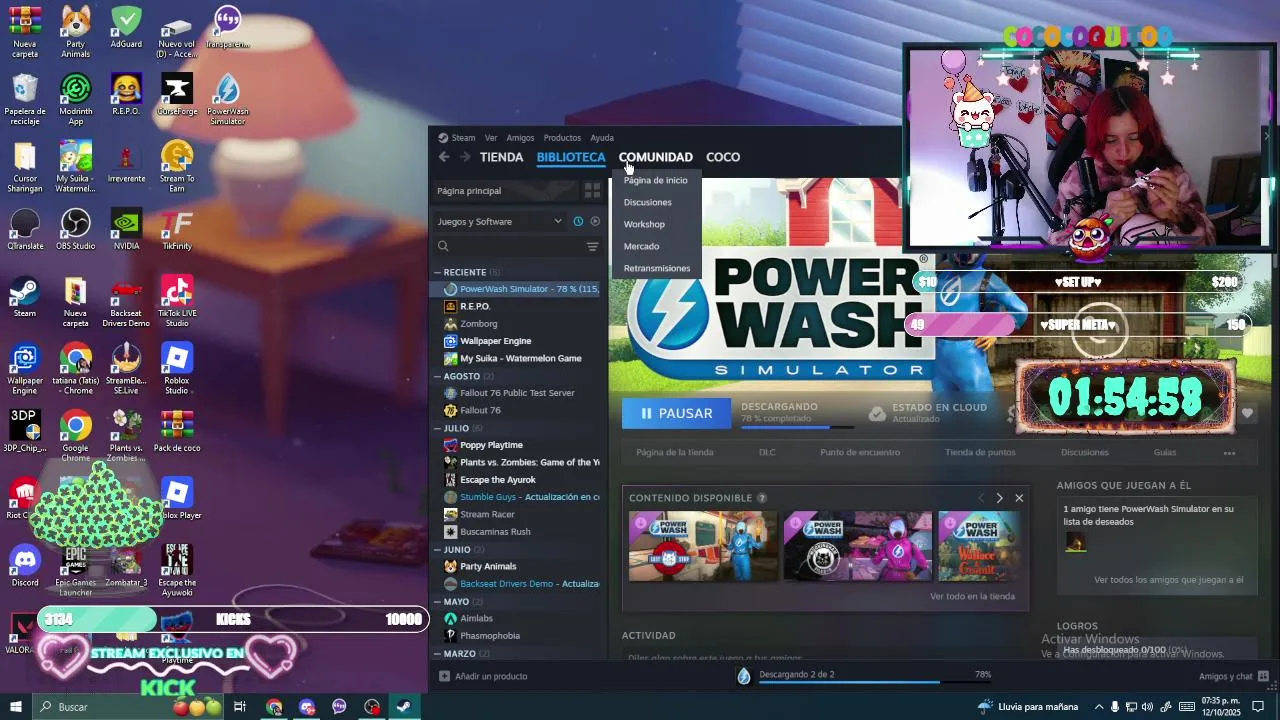Show previous DLC in Contenido disponible

click(981, 498)
